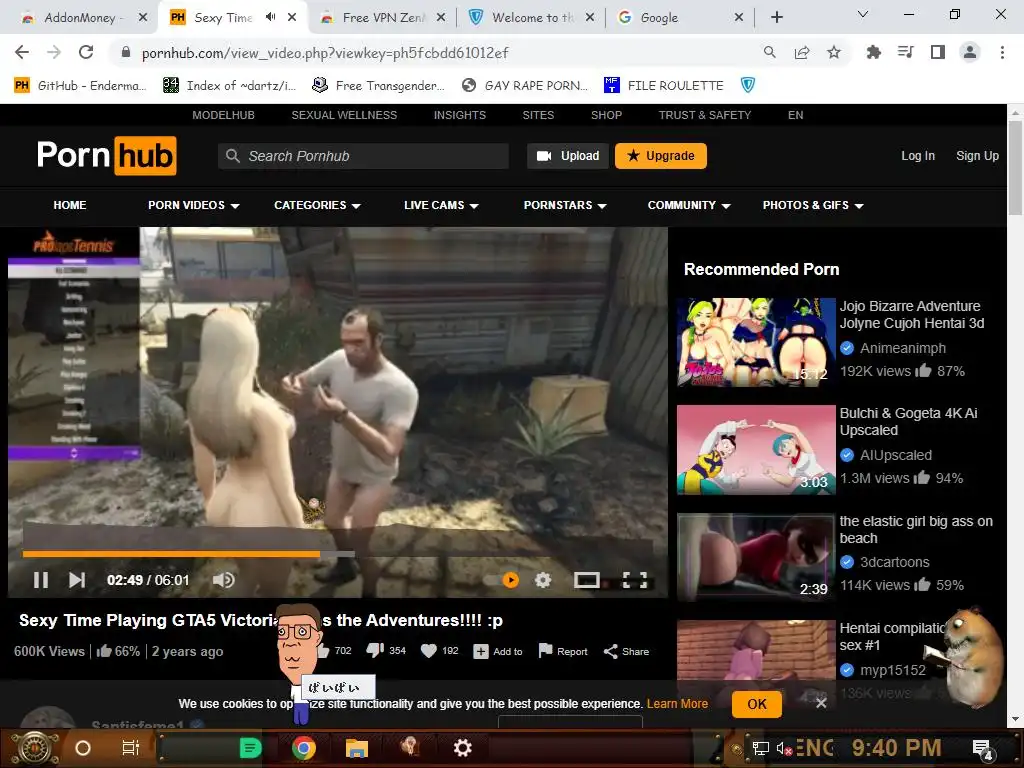The width and height of the screenshot is (1024, 768).
Task: Skip to the next video
Action: pyautogui.click(x=77, y=580)
